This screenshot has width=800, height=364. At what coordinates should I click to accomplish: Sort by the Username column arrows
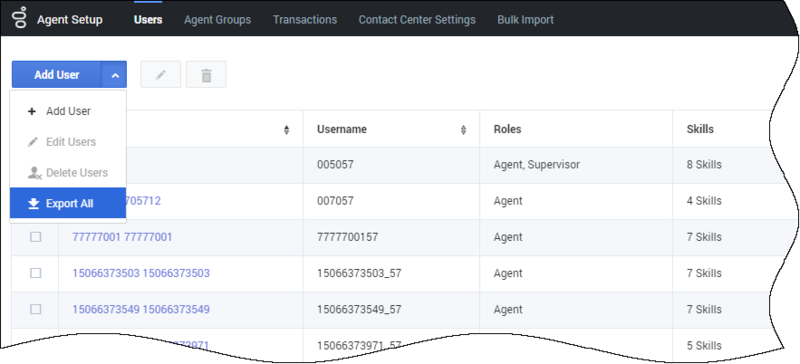click(x=463, y=130)
